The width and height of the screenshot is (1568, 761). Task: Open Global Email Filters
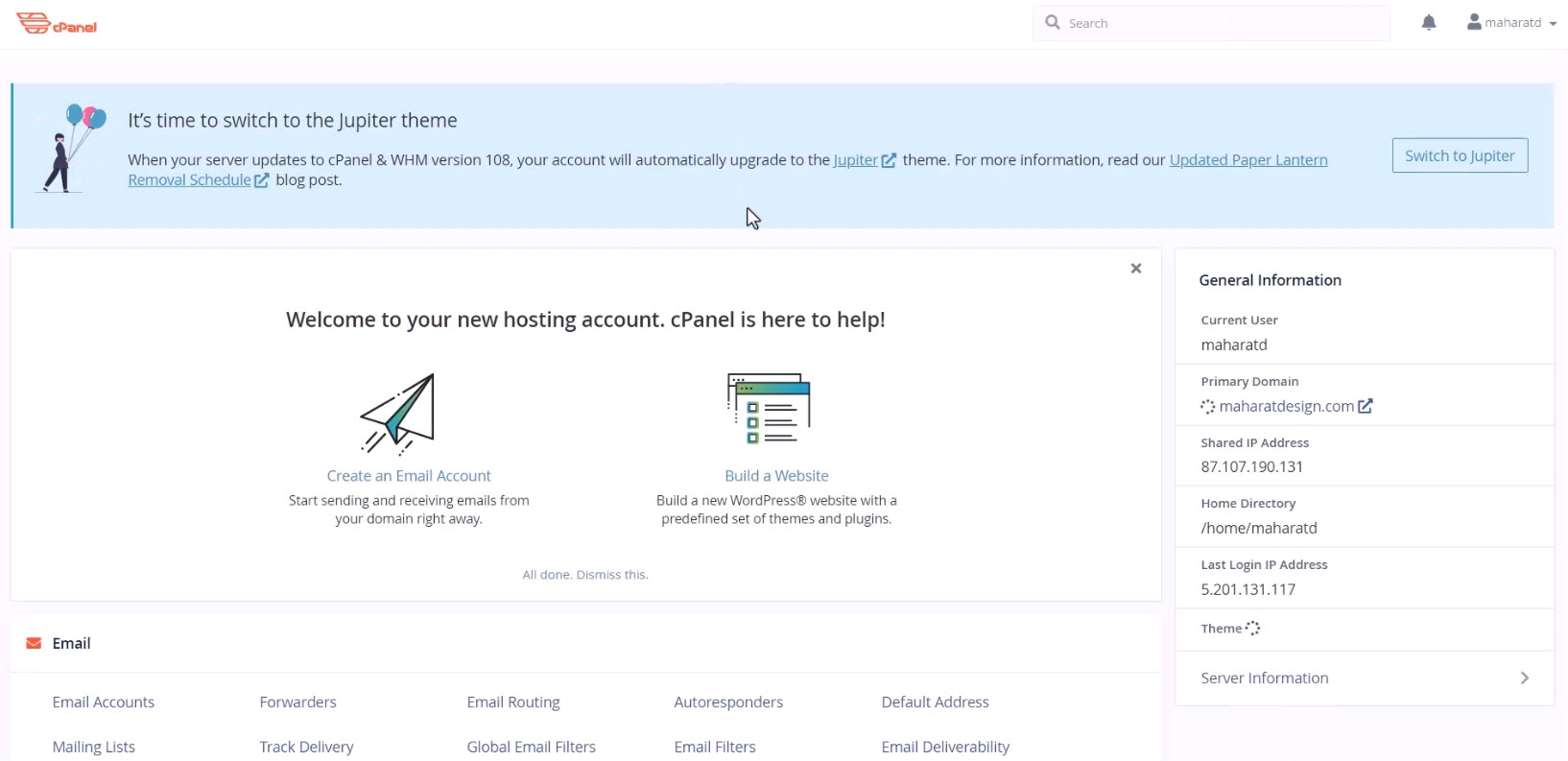tap(532, 747)
